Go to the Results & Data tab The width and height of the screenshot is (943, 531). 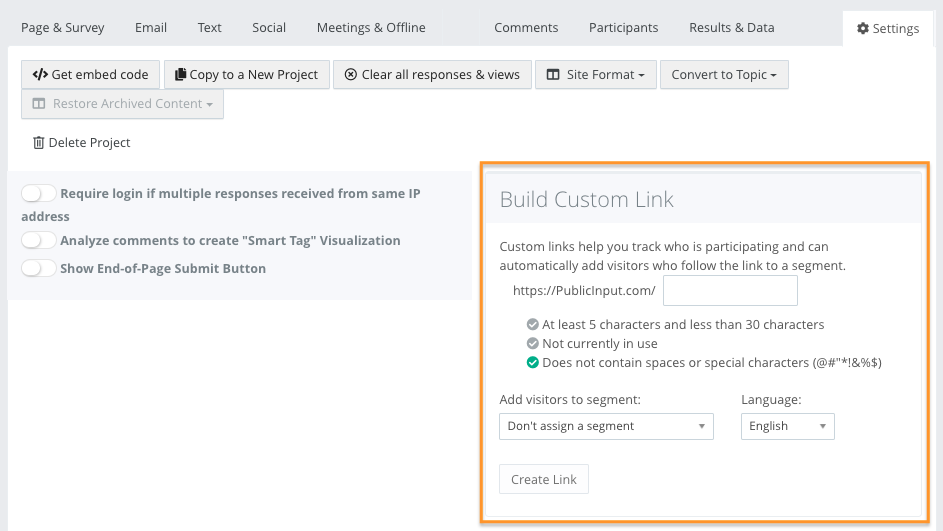729,28
